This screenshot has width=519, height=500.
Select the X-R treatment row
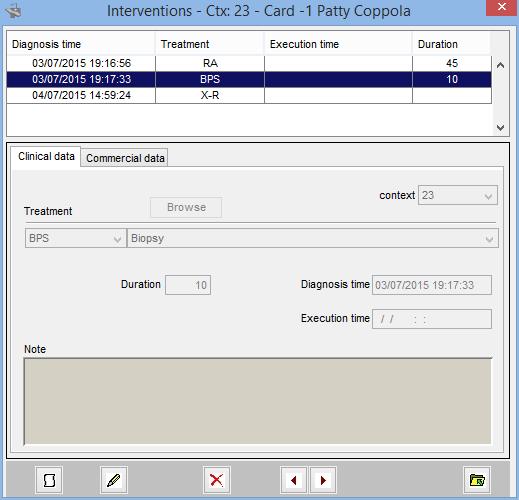click(249, 95)
